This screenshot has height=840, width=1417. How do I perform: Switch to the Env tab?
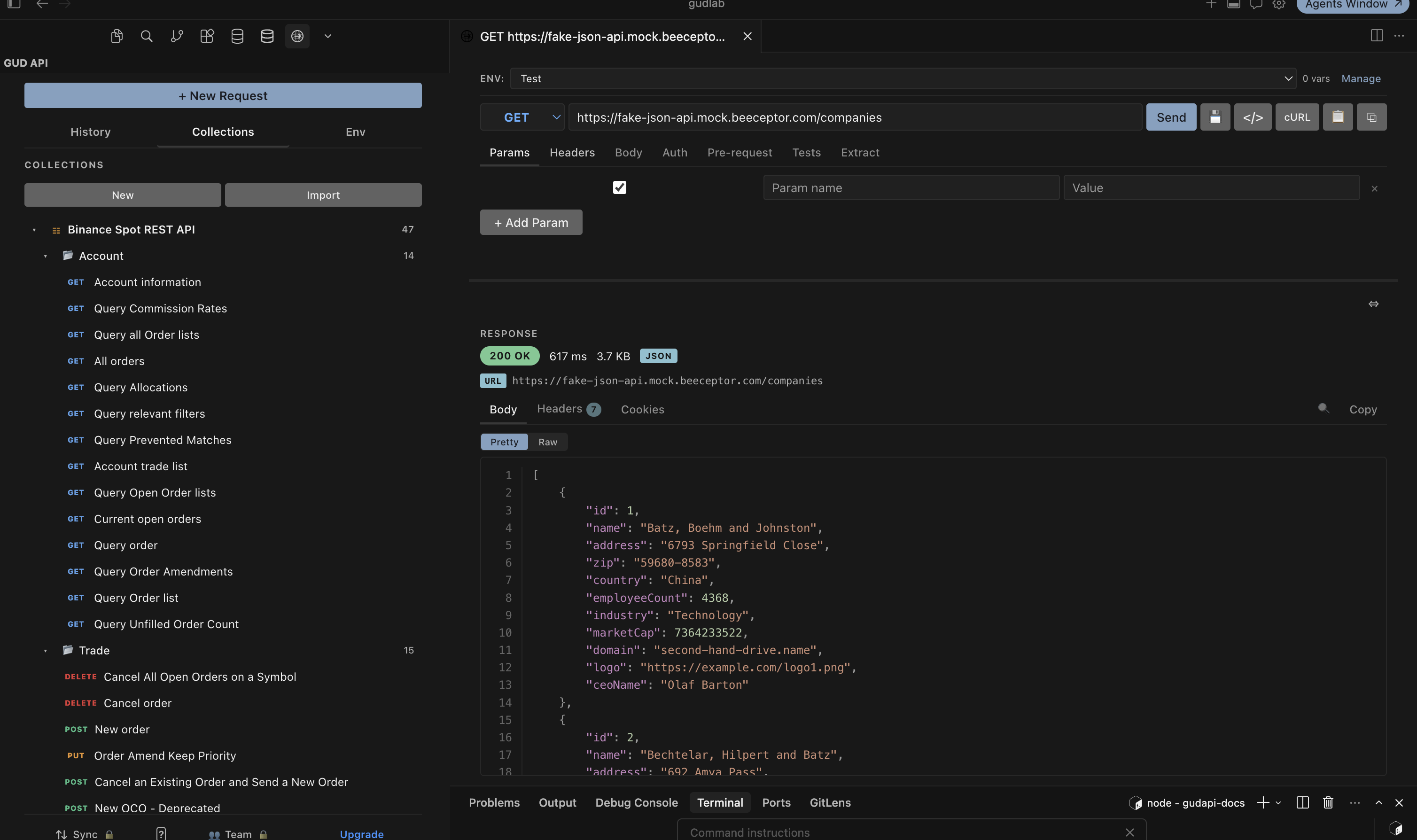pyautogui.click(x=355, y=132)
